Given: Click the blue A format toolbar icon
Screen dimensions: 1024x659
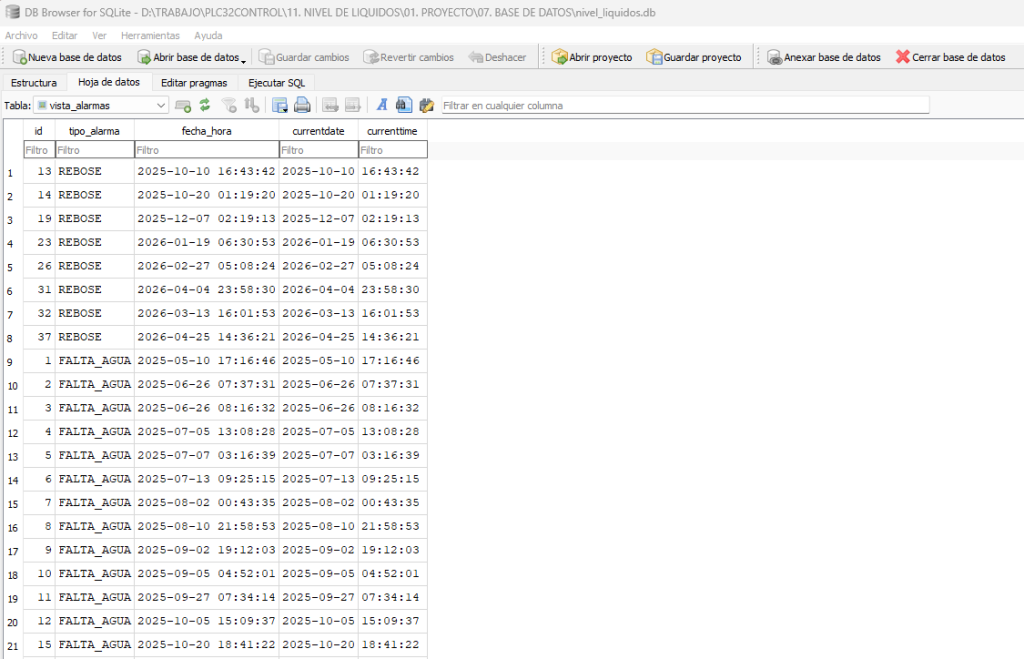Looking at the screenshot, I should click(x=382, y=105).
